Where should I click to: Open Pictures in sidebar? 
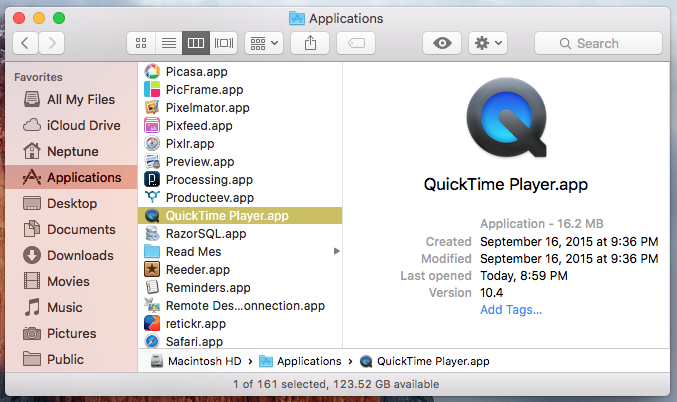(71, 333)
